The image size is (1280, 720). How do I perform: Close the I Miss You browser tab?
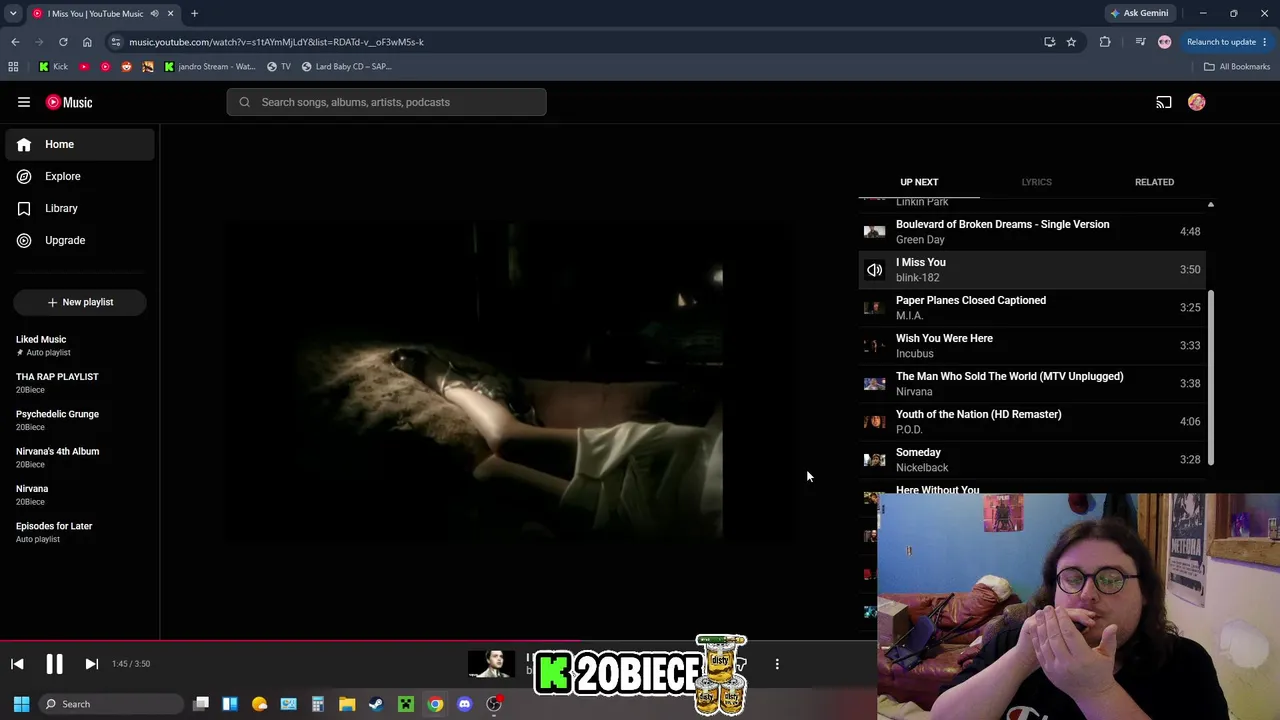point(170,14)
